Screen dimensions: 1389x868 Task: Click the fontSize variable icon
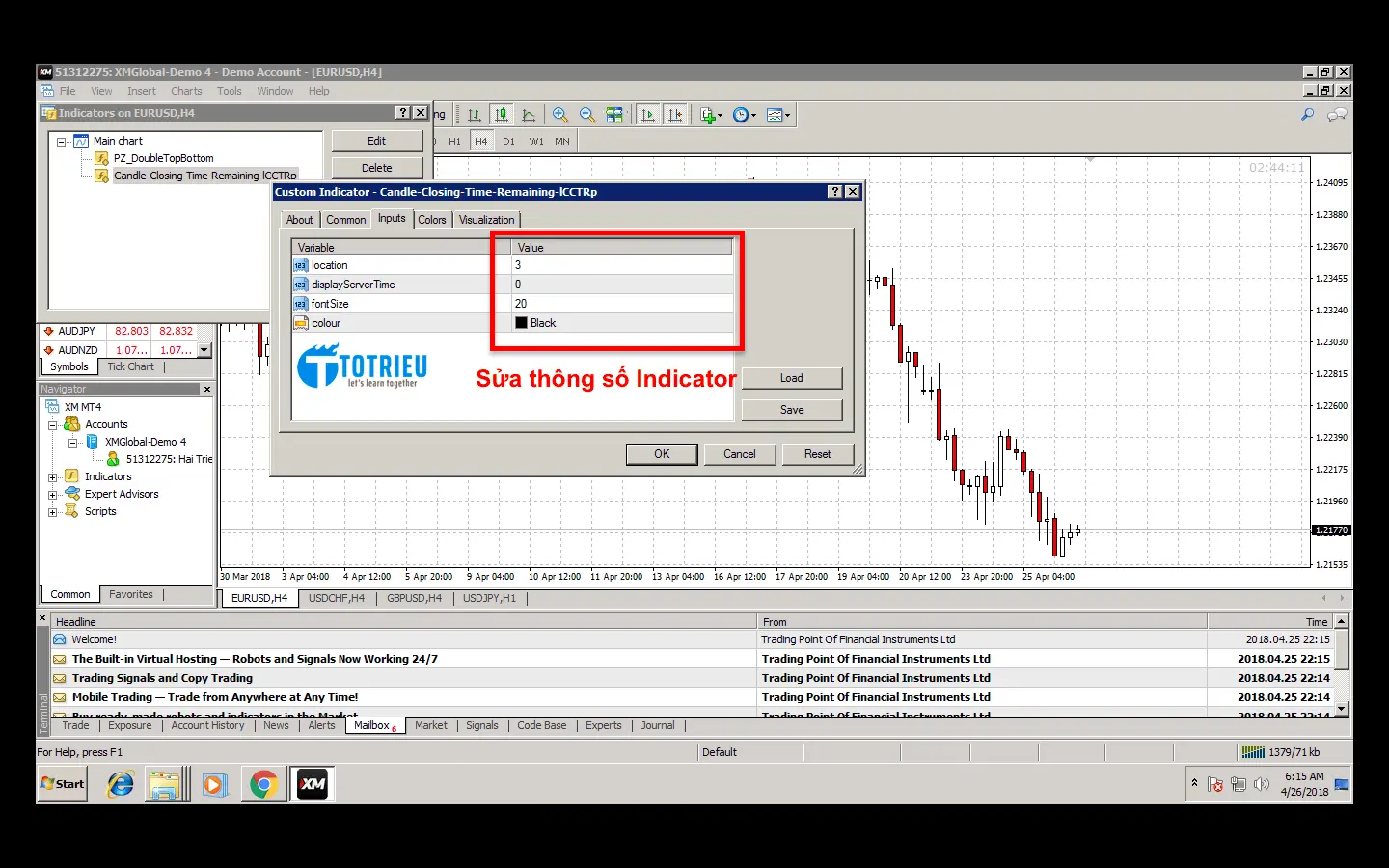pos(300,304)
